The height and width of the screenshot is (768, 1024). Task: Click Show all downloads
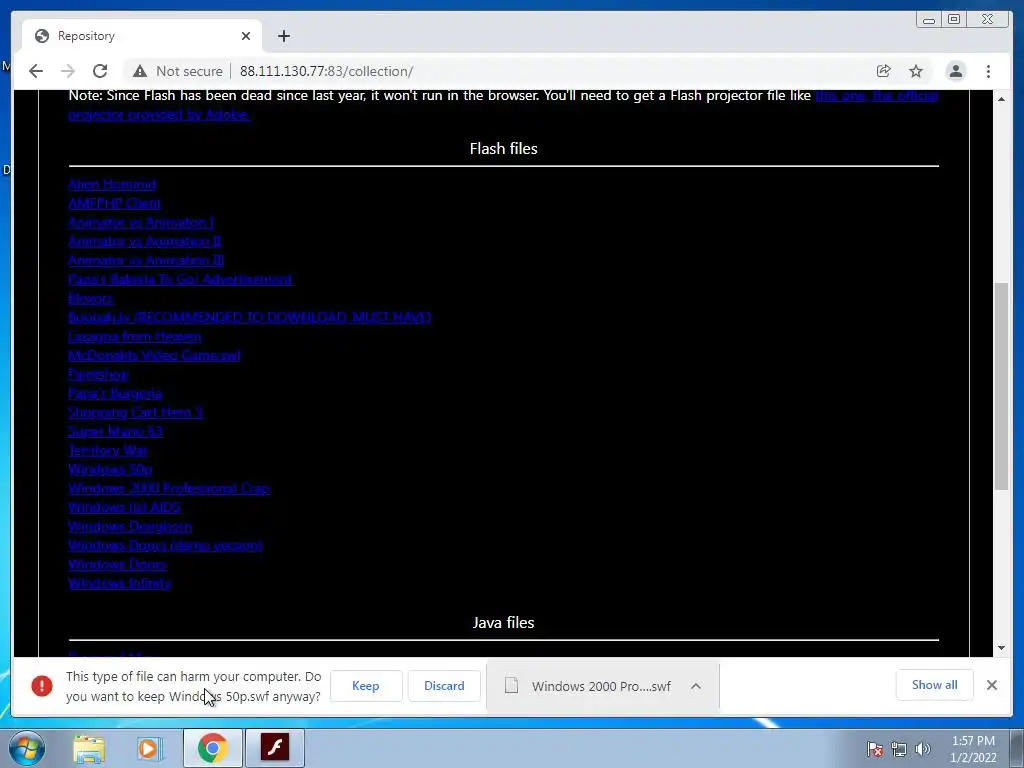pyautogui.click(x=935, y=685)
